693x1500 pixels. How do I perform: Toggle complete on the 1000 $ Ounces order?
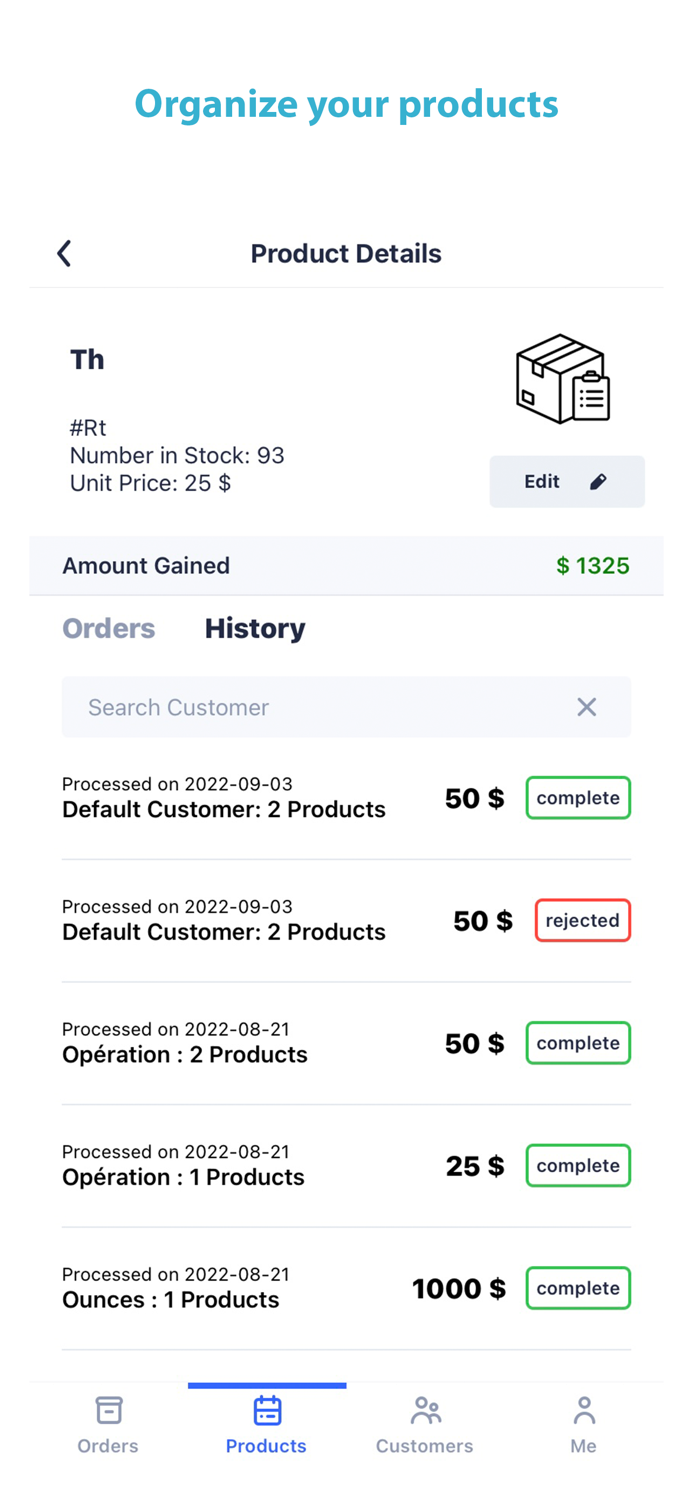coord(578,1288)
